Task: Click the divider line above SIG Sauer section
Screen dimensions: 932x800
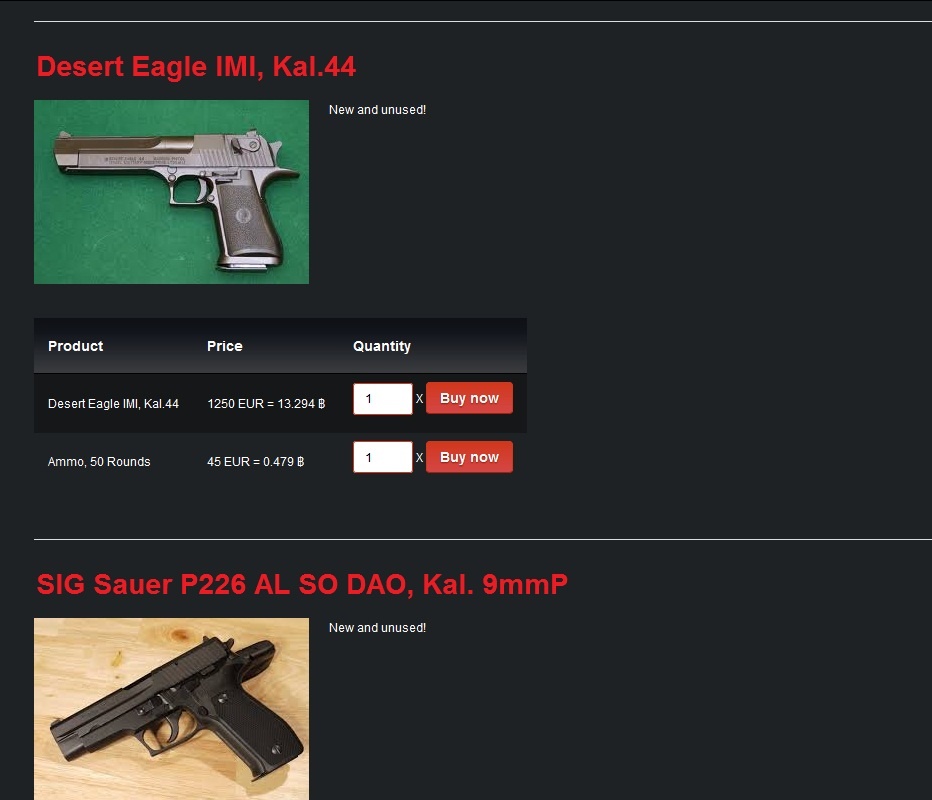Action: pyautogui.click(x=483, y=540)
